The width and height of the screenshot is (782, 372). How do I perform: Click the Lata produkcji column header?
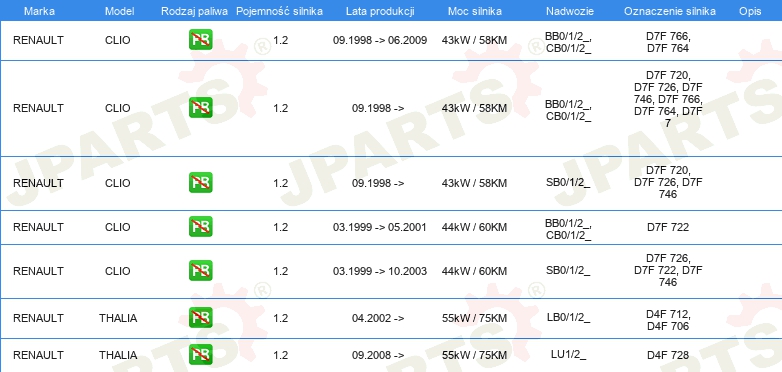click(380, 11)
